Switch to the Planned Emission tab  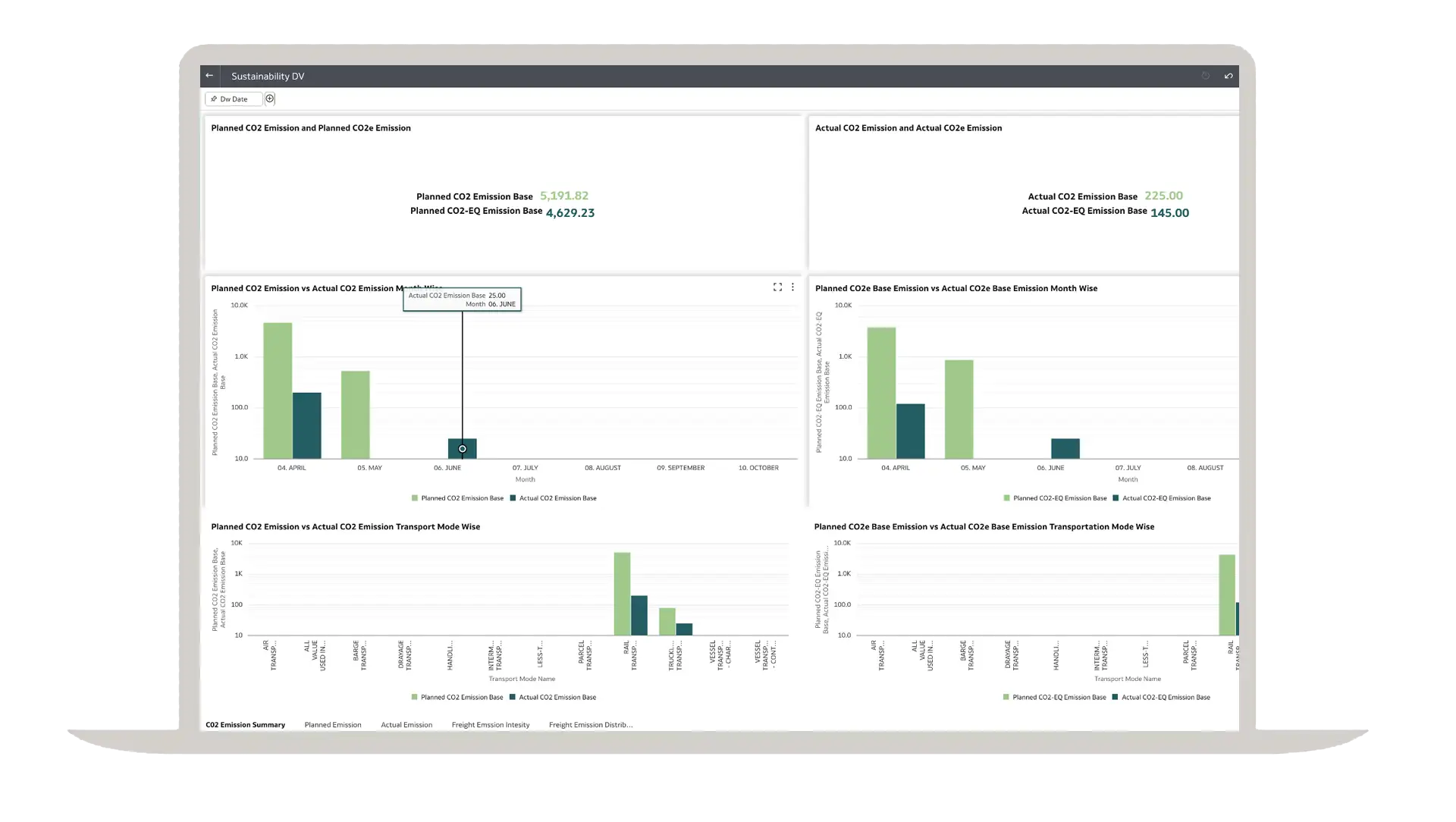332,725
